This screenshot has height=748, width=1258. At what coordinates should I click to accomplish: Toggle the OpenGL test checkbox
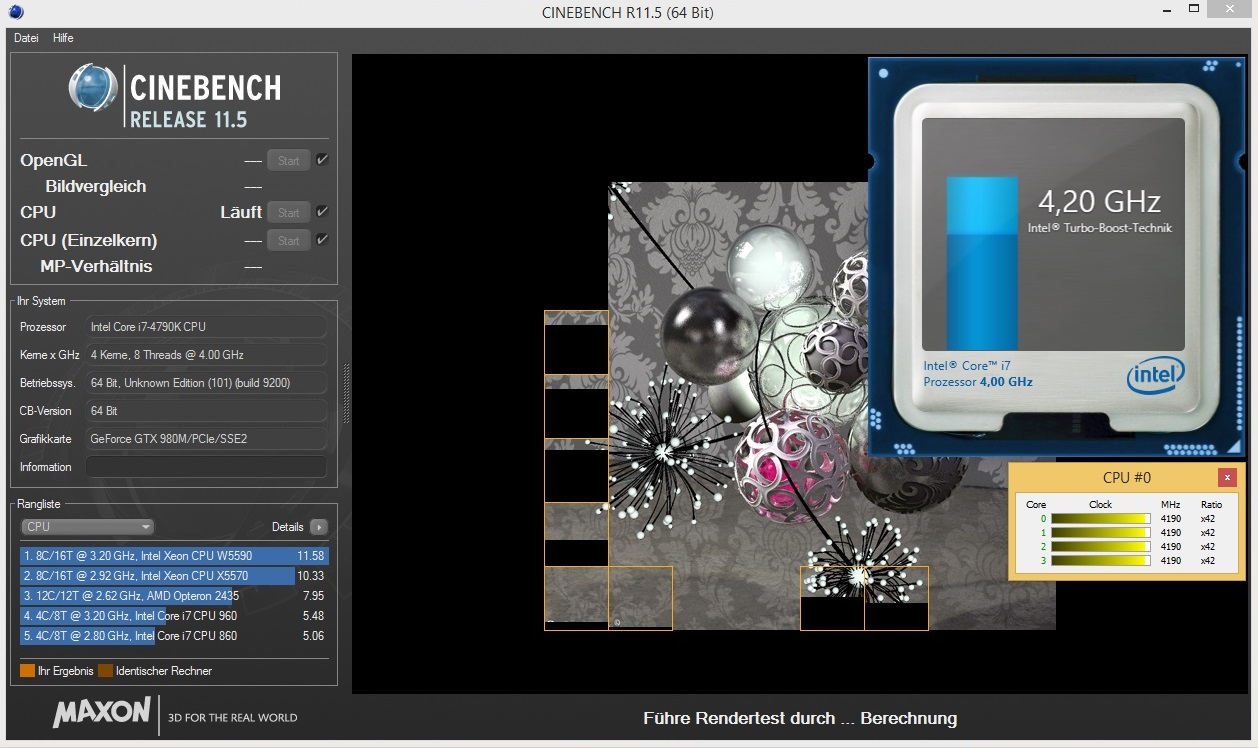click(x=322, y=160)
